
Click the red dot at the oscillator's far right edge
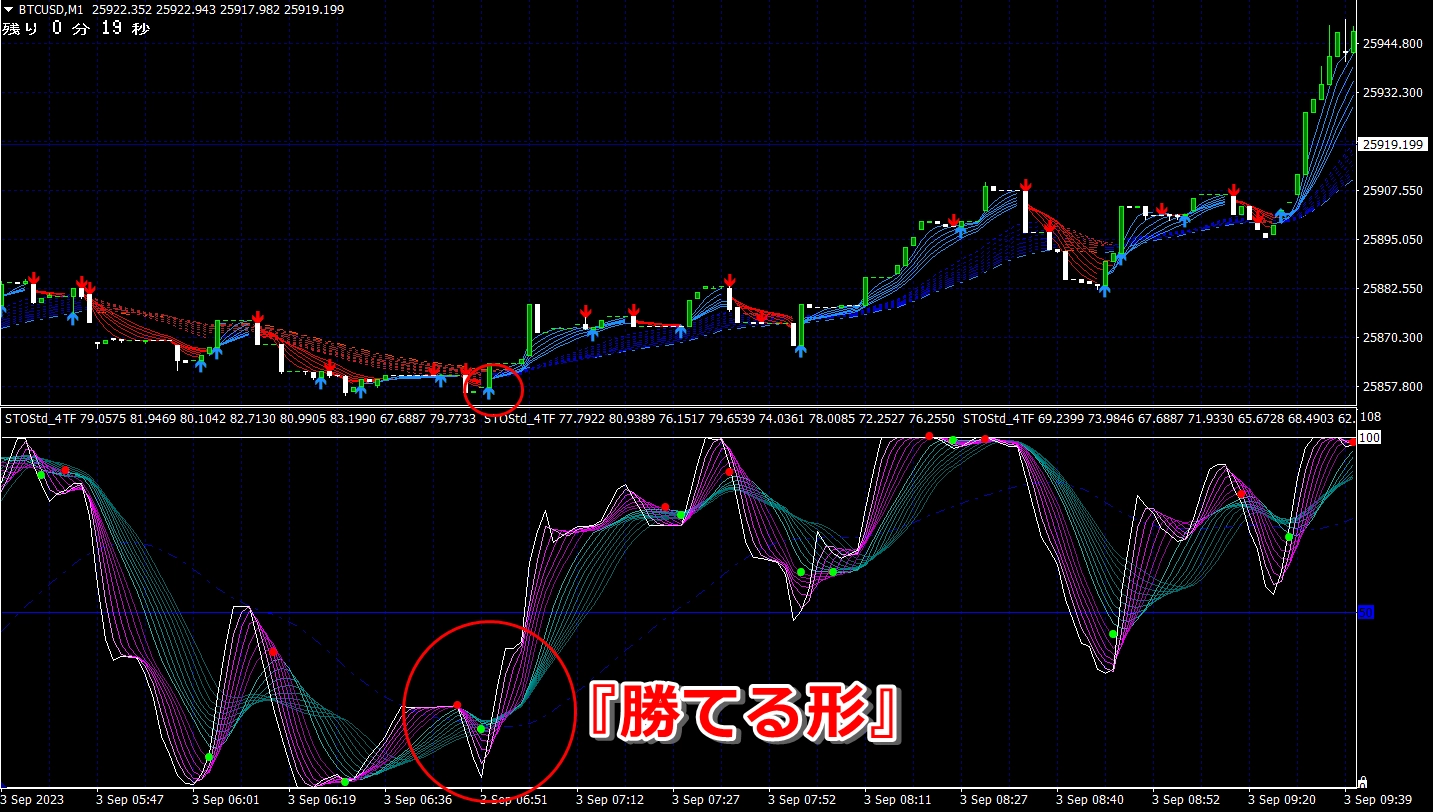pos(1352,442)
